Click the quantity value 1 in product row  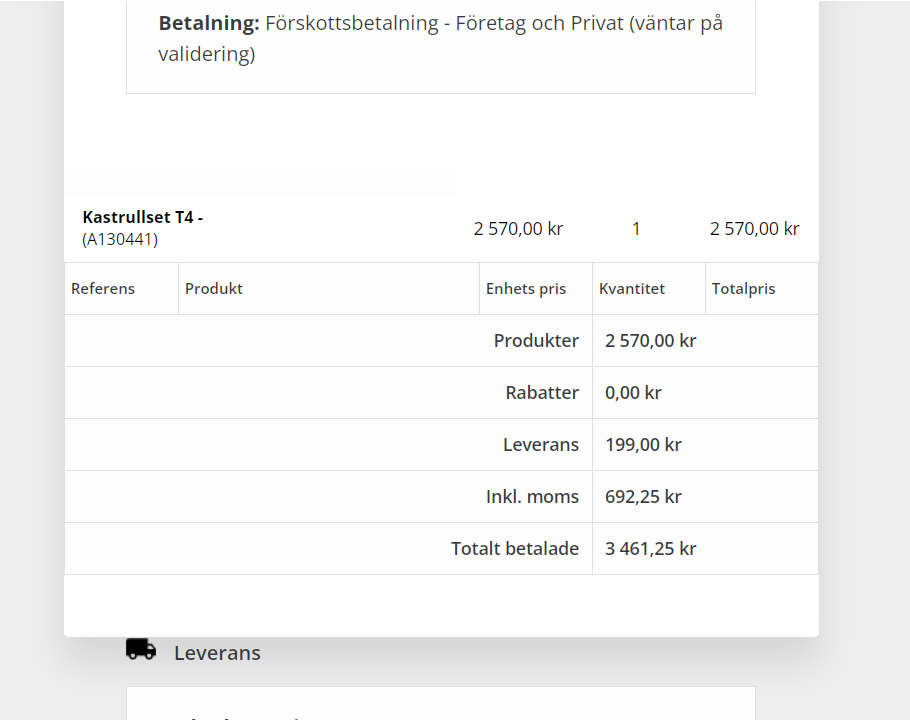click(636, 229)
